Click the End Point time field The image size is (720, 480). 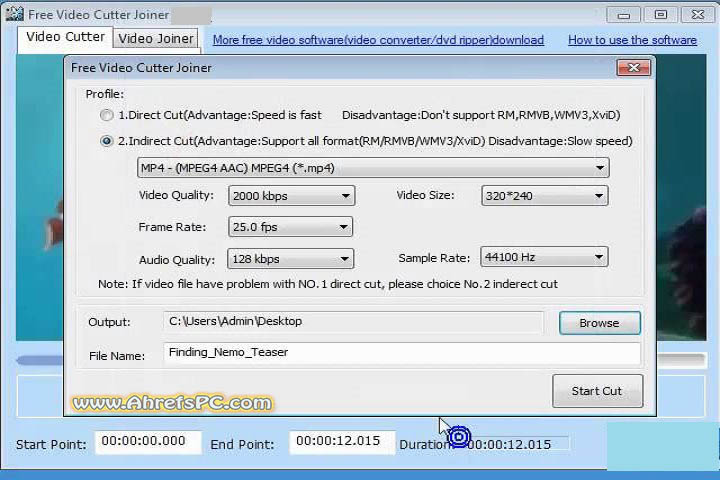click(x=342, y=442)
